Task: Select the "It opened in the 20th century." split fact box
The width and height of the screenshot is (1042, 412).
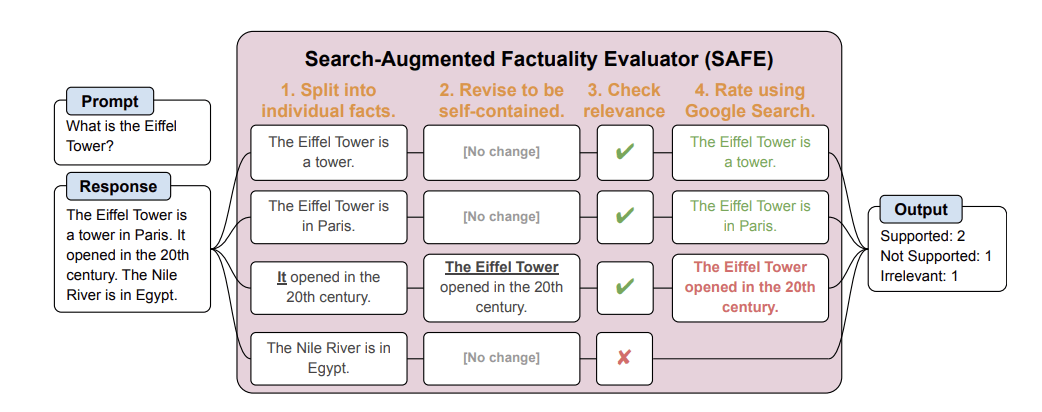Action: point(329,287)
